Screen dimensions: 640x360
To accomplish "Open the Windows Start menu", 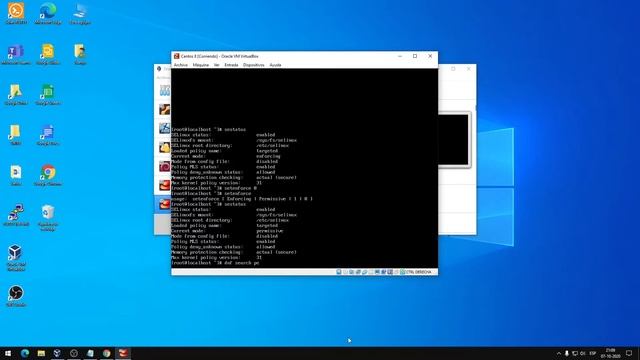I will (8, 353).
